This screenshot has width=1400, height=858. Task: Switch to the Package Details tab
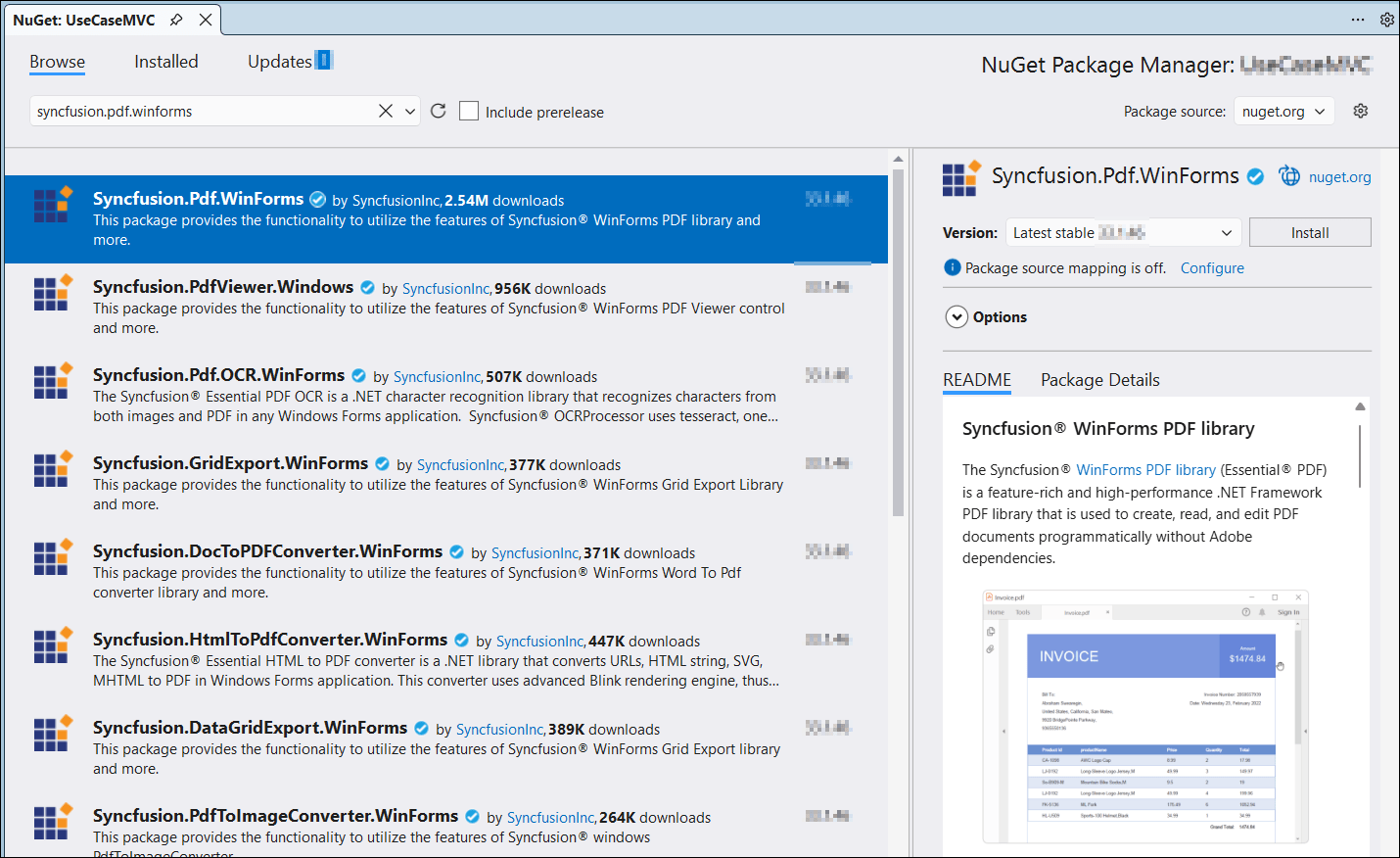1099,380
